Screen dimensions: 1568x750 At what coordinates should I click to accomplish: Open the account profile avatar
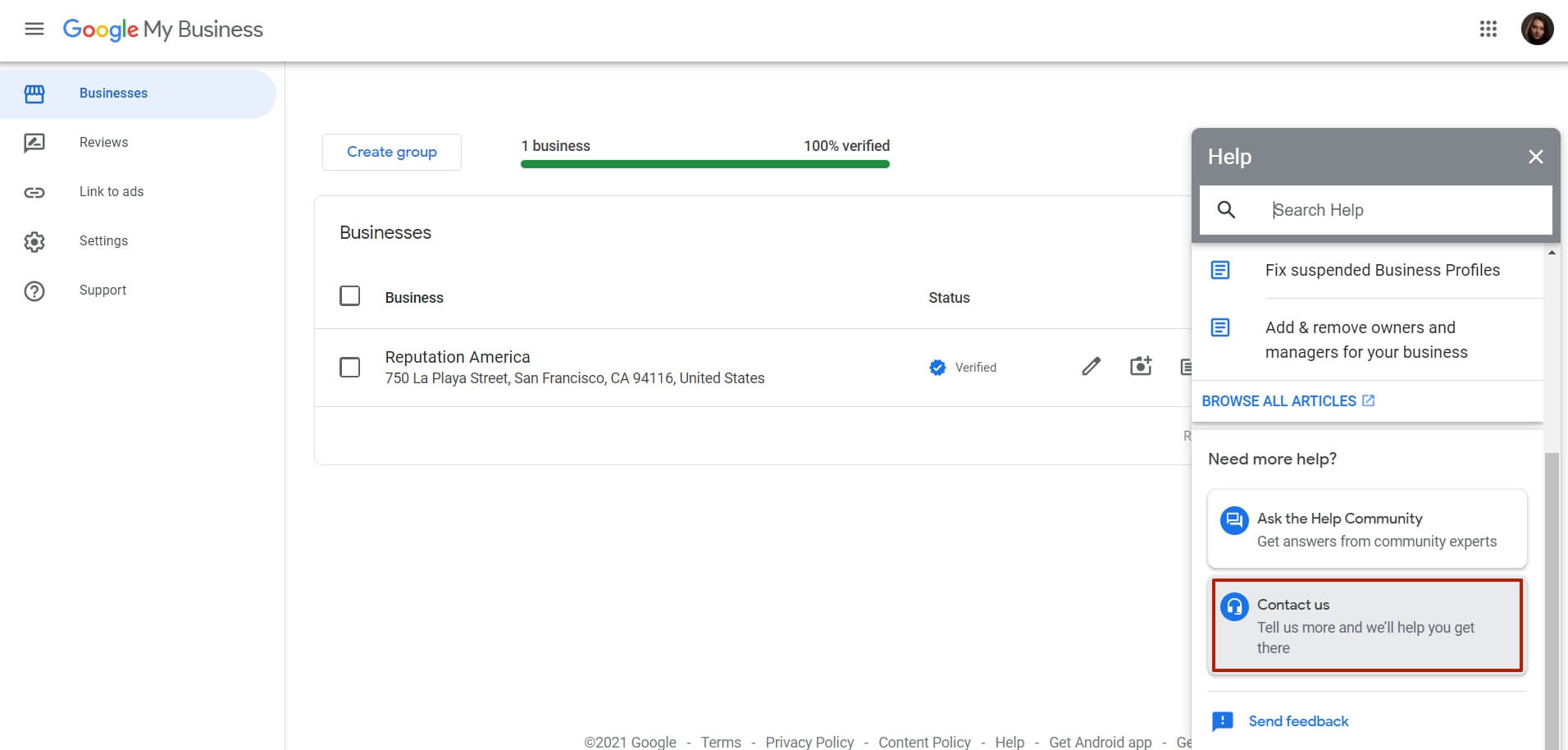(x=1537, y=29)
